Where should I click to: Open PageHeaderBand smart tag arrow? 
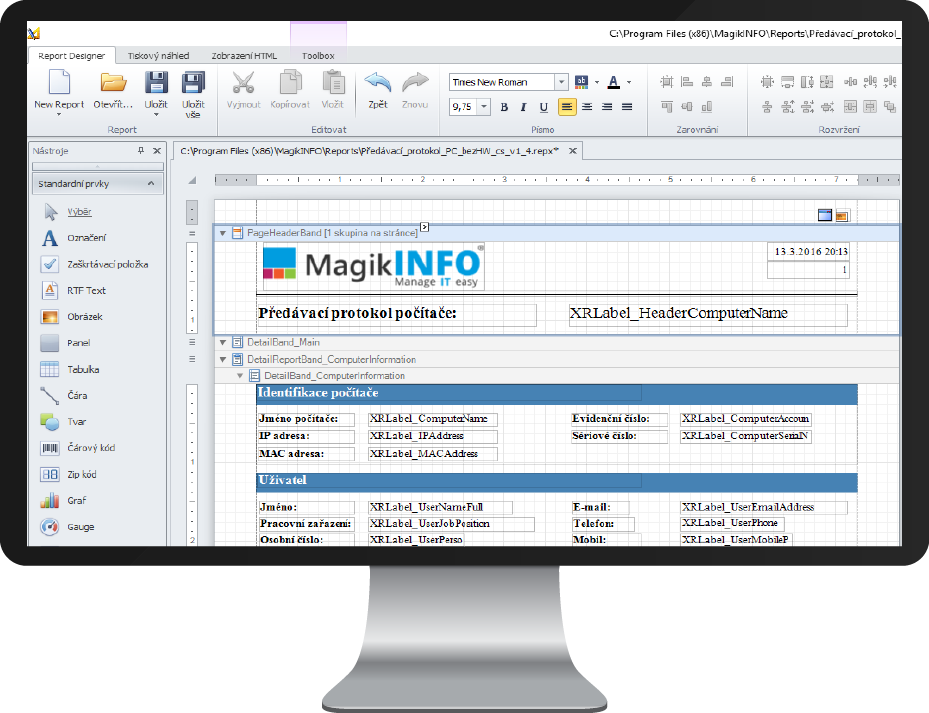[424, 227]
